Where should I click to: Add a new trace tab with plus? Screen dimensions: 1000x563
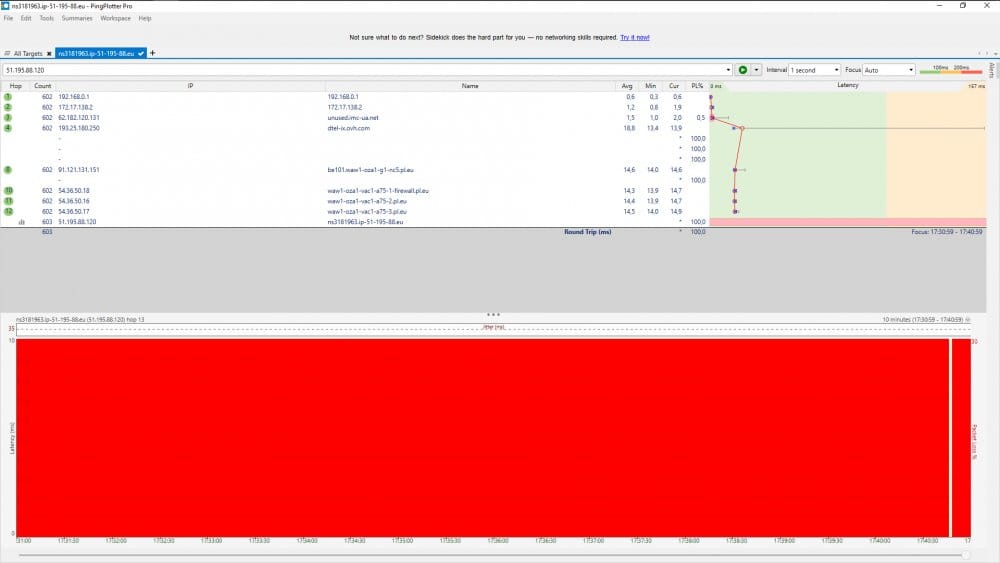tap(153, 52)
